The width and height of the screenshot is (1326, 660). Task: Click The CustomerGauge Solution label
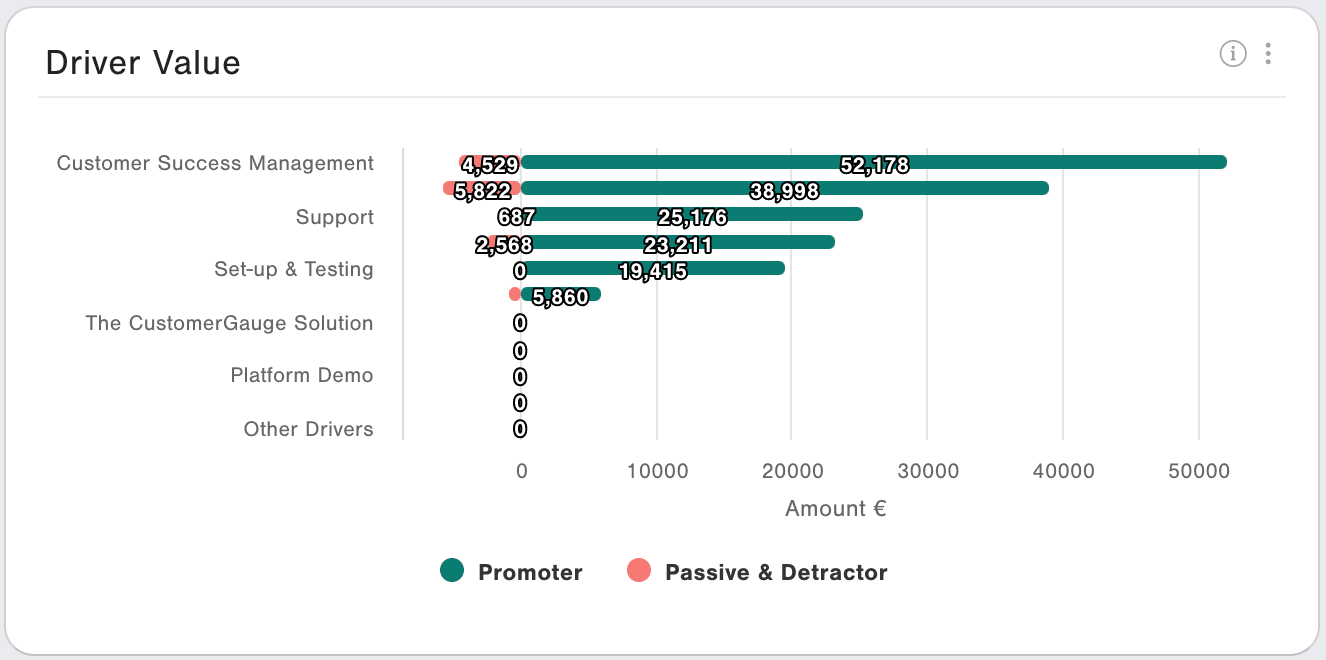(x=230, y=323)
